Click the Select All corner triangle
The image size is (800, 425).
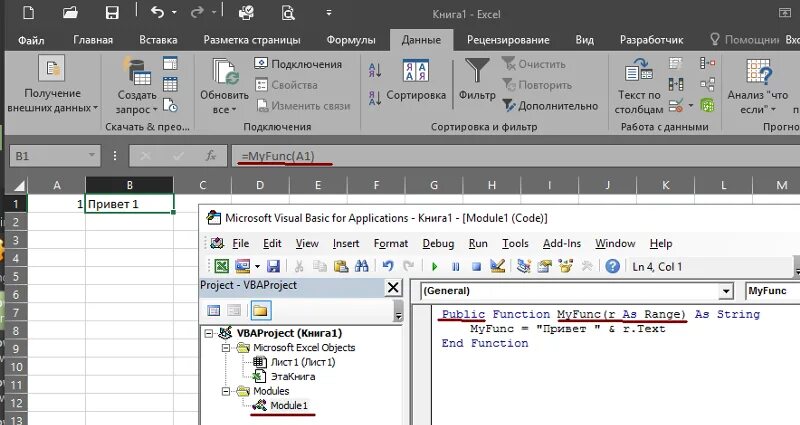click(18, 185)
